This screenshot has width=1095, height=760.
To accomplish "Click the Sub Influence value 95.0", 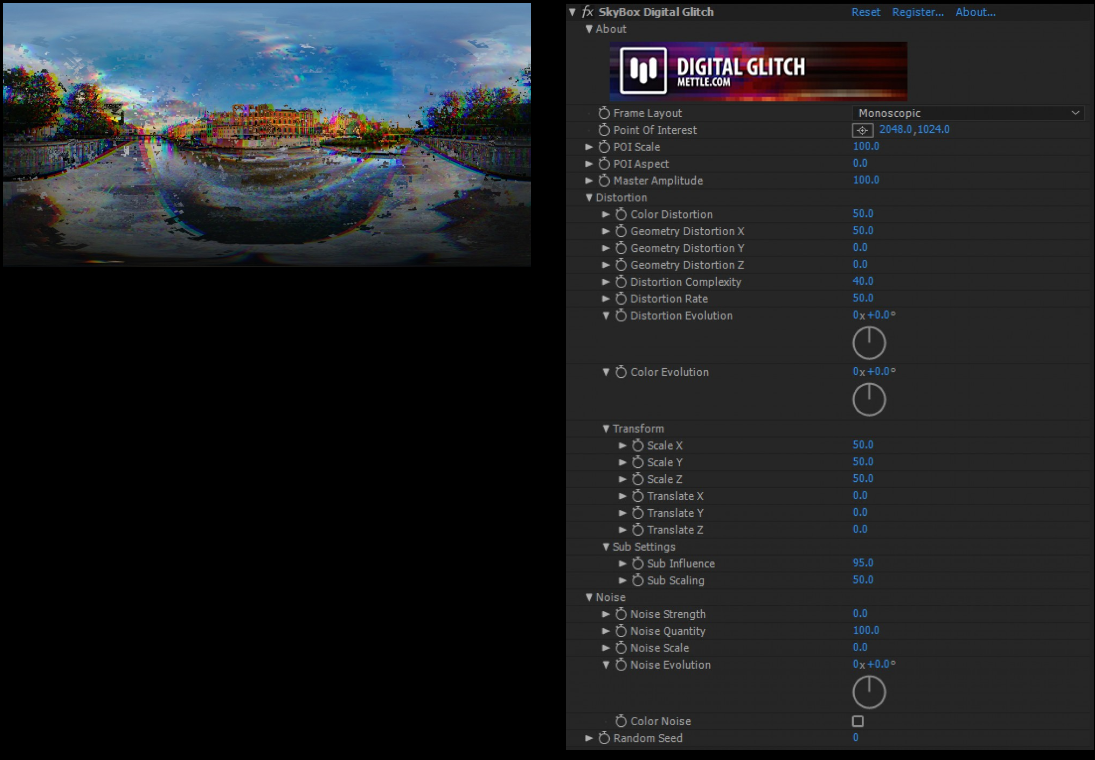I will click(x=863, y=562).
